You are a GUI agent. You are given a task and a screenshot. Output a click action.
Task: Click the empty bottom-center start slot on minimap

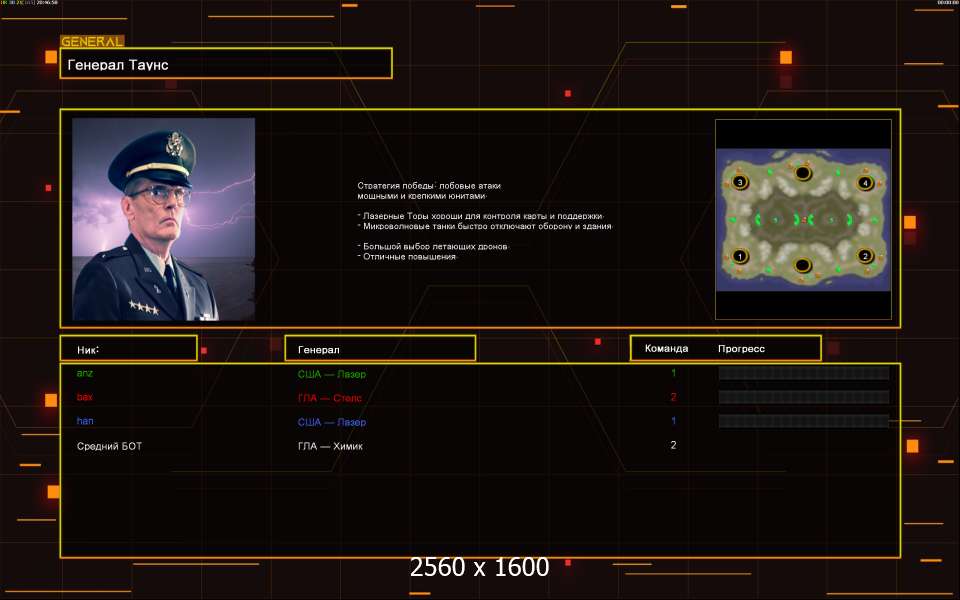click(802, 265)
